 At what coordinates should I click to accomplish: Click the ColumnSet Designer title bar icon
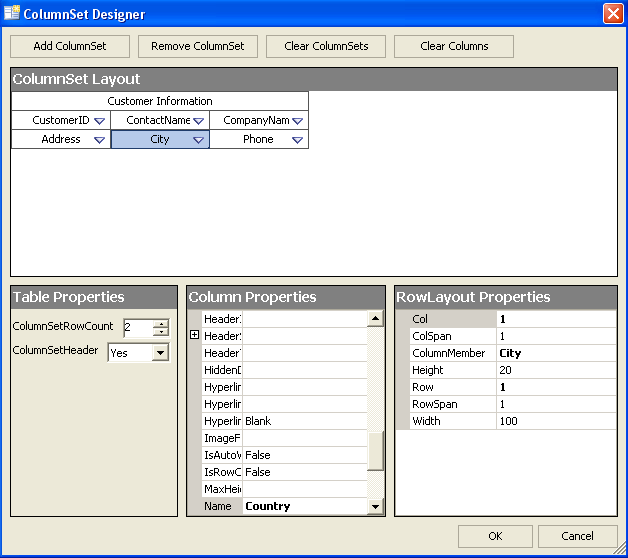12,12
